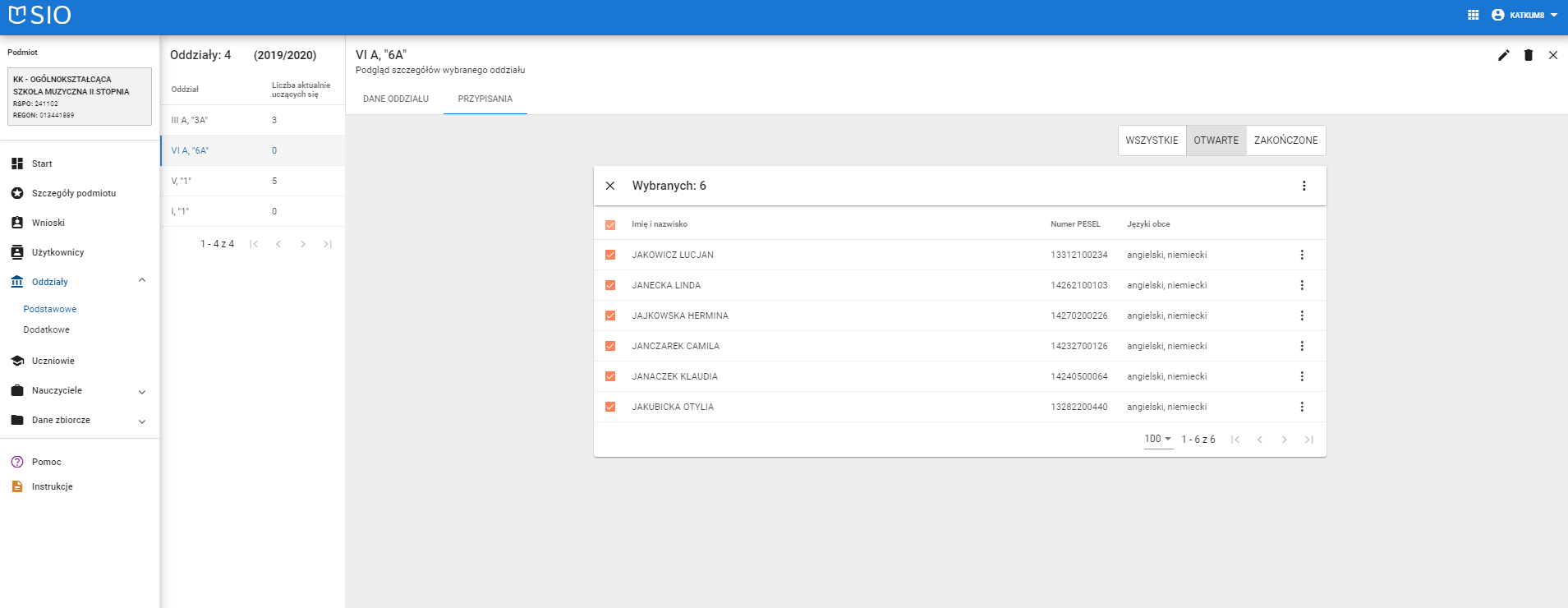Uncheck the checkbox for JANECKA LINDA

click(x=610, y=285)
